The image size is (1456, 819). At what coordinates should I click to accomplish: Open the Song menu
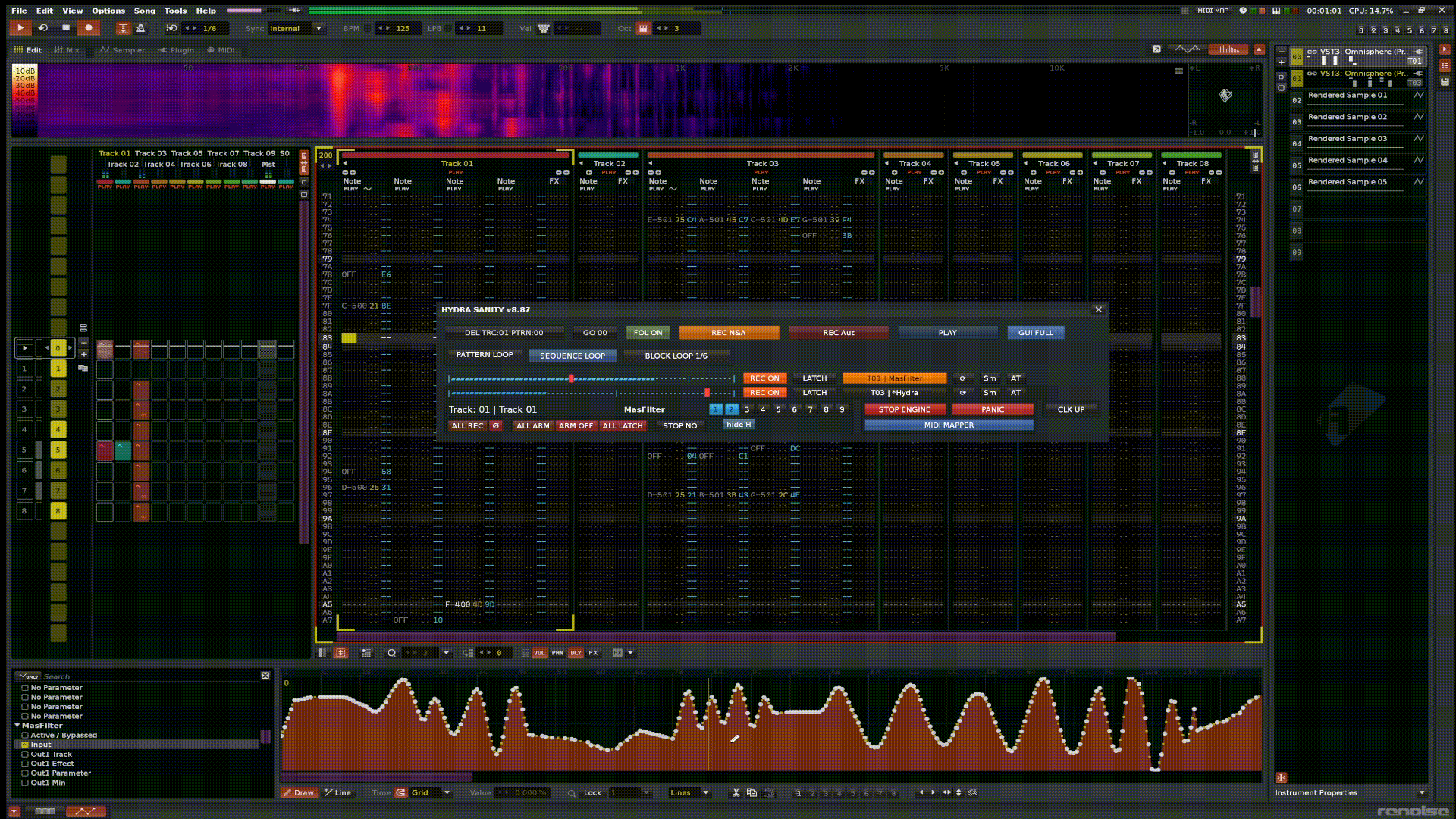[144, 11]
